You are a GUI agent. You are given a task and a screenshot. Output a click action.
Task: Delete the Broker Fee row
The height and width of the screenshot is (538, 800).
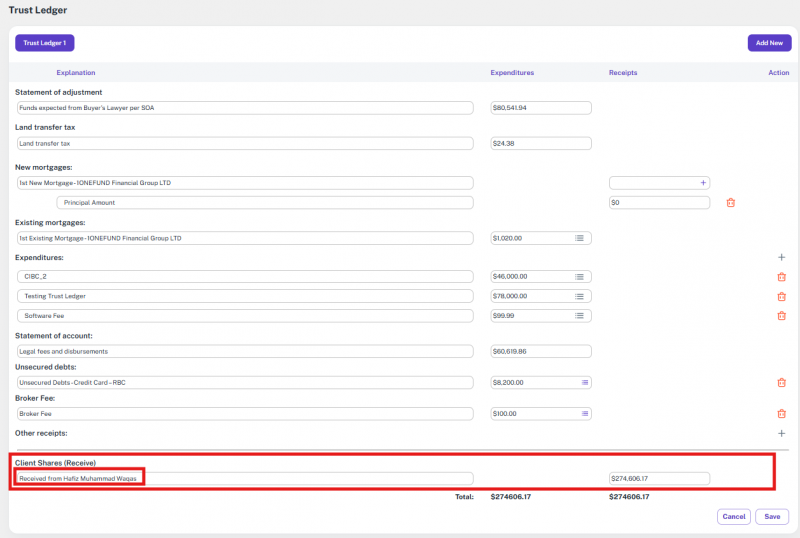[781, 414]
